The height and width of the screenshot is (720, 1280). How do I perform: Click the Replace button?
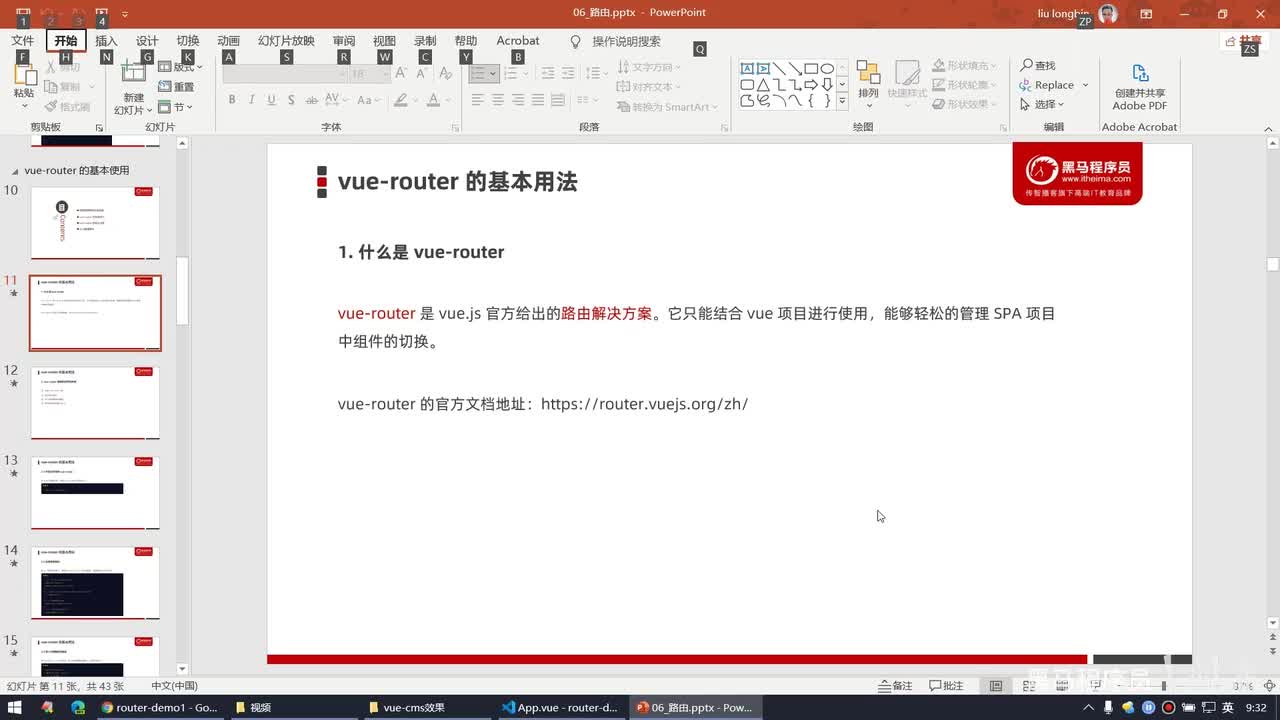pos(1047,85)
